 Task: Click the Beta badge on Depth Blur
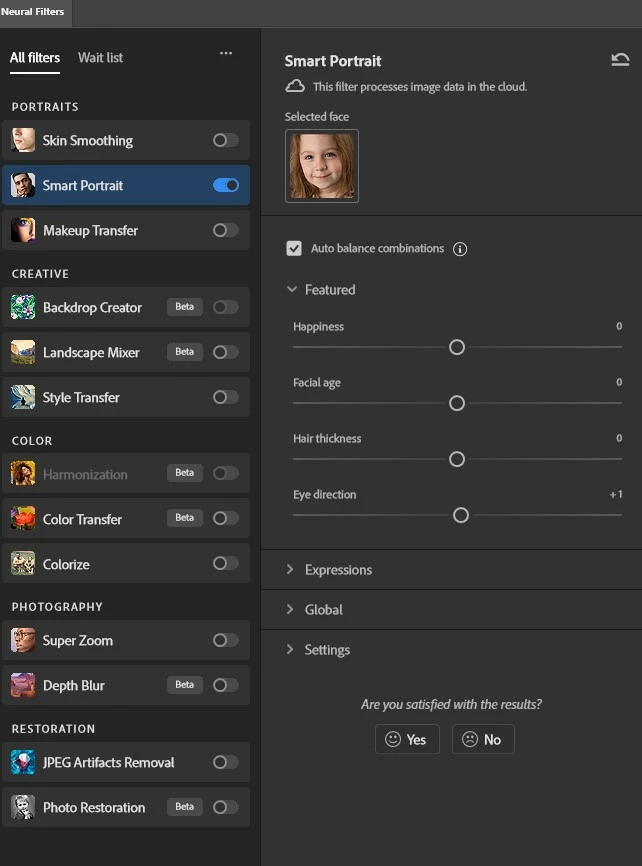(x=185, y=685)
